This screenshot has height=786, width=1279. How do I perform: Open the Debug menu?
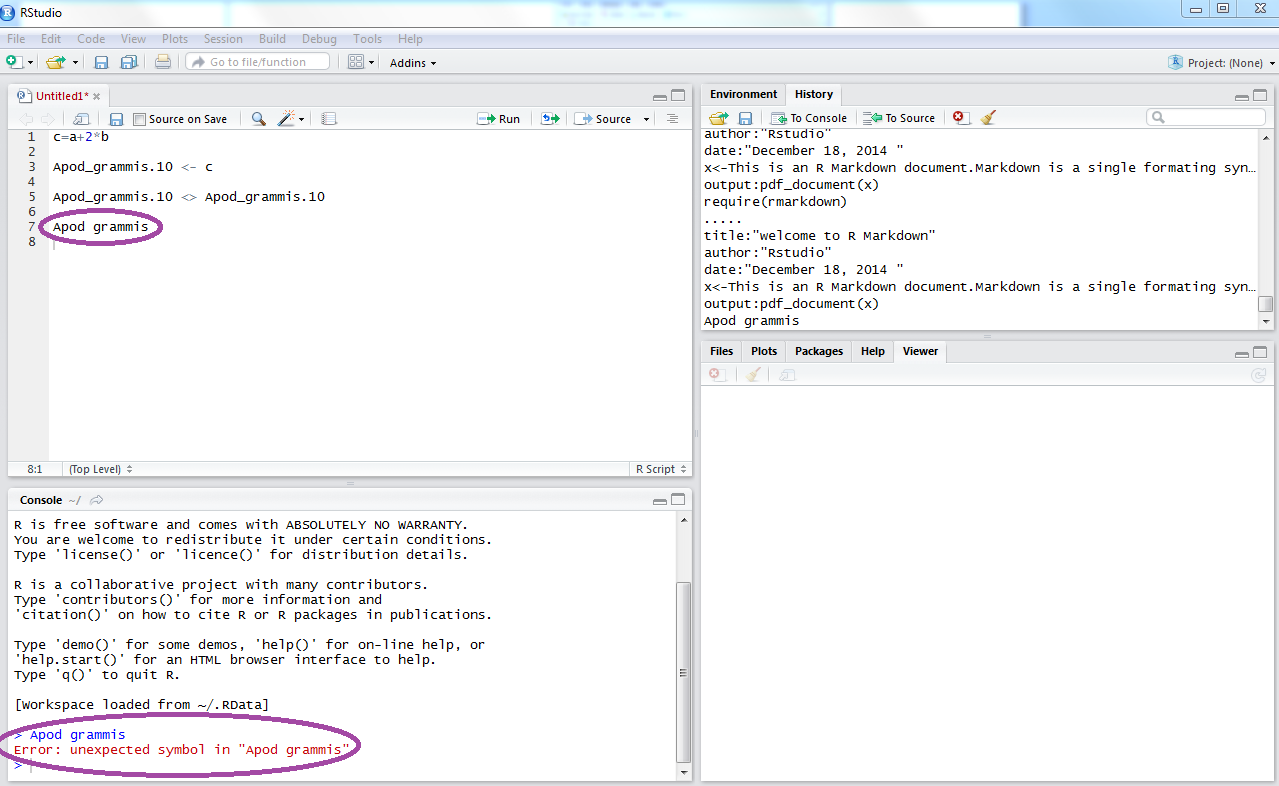tap(319, 39)
